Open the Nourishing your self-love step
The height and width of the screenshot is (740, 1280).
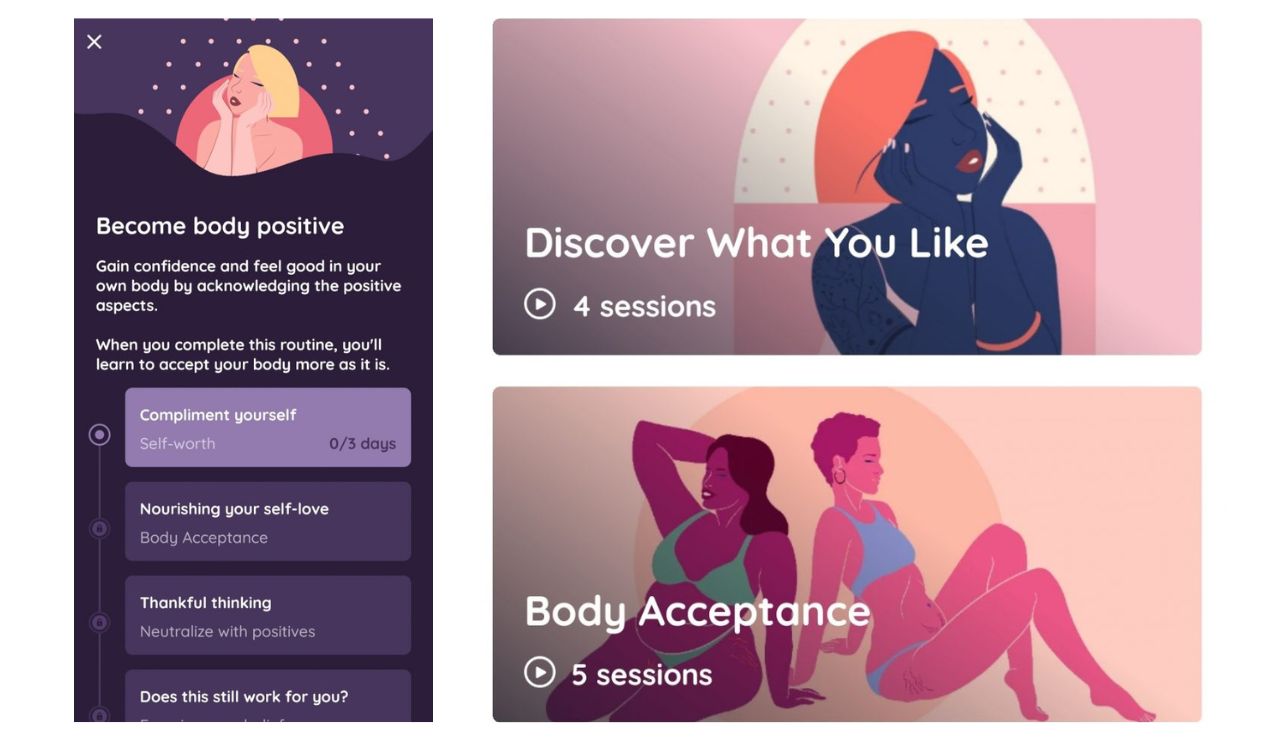[268, 521]
